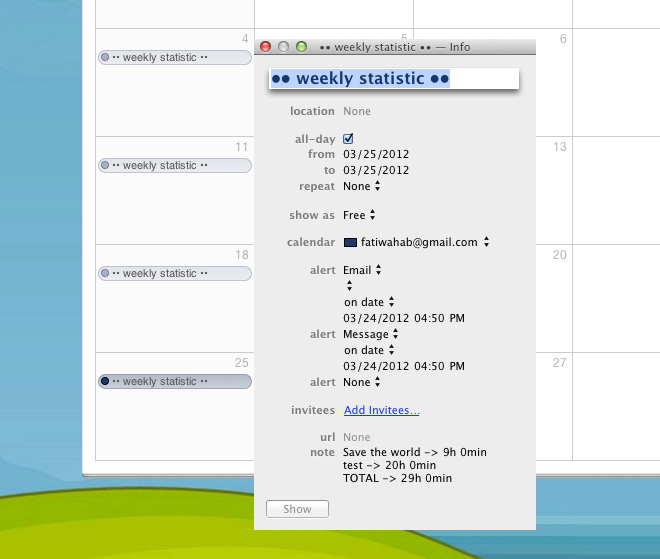Click day number 13 in calendar

(559, 147)
